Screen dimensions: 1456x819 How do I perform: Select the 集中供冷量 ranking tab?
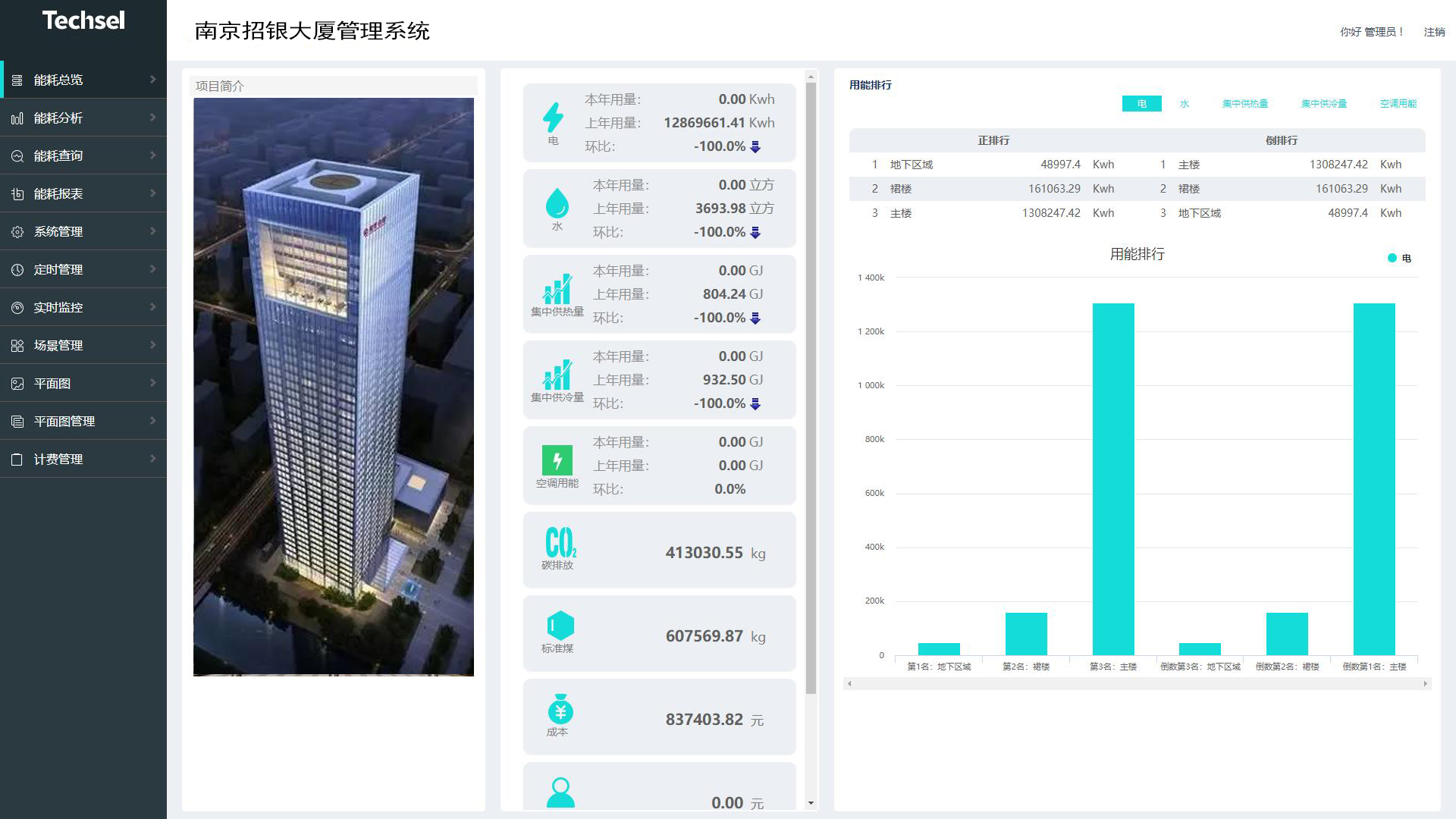point(1323,104)
